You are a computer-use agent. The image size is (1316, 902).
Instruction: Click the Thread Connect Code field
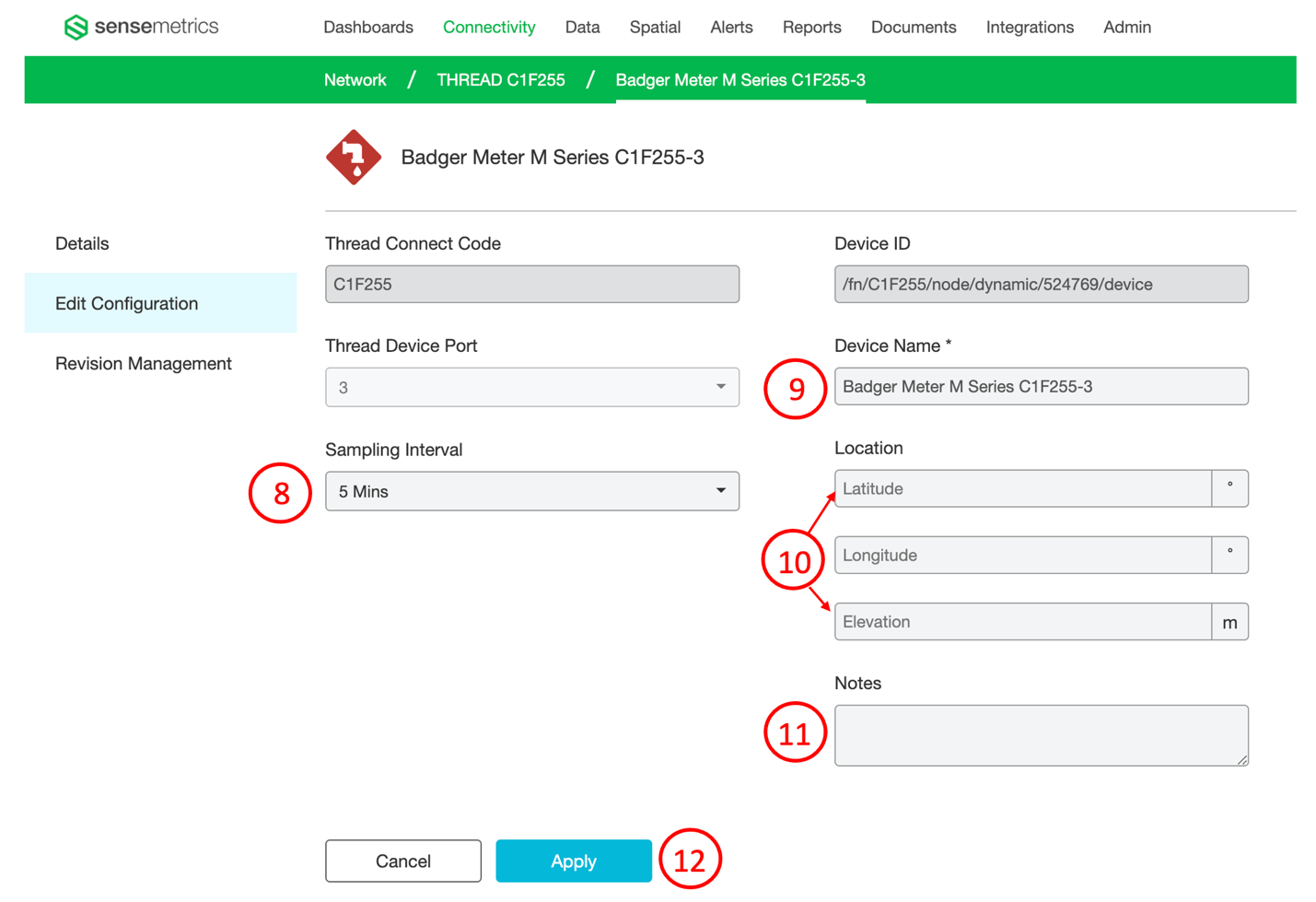click(532, 284)
